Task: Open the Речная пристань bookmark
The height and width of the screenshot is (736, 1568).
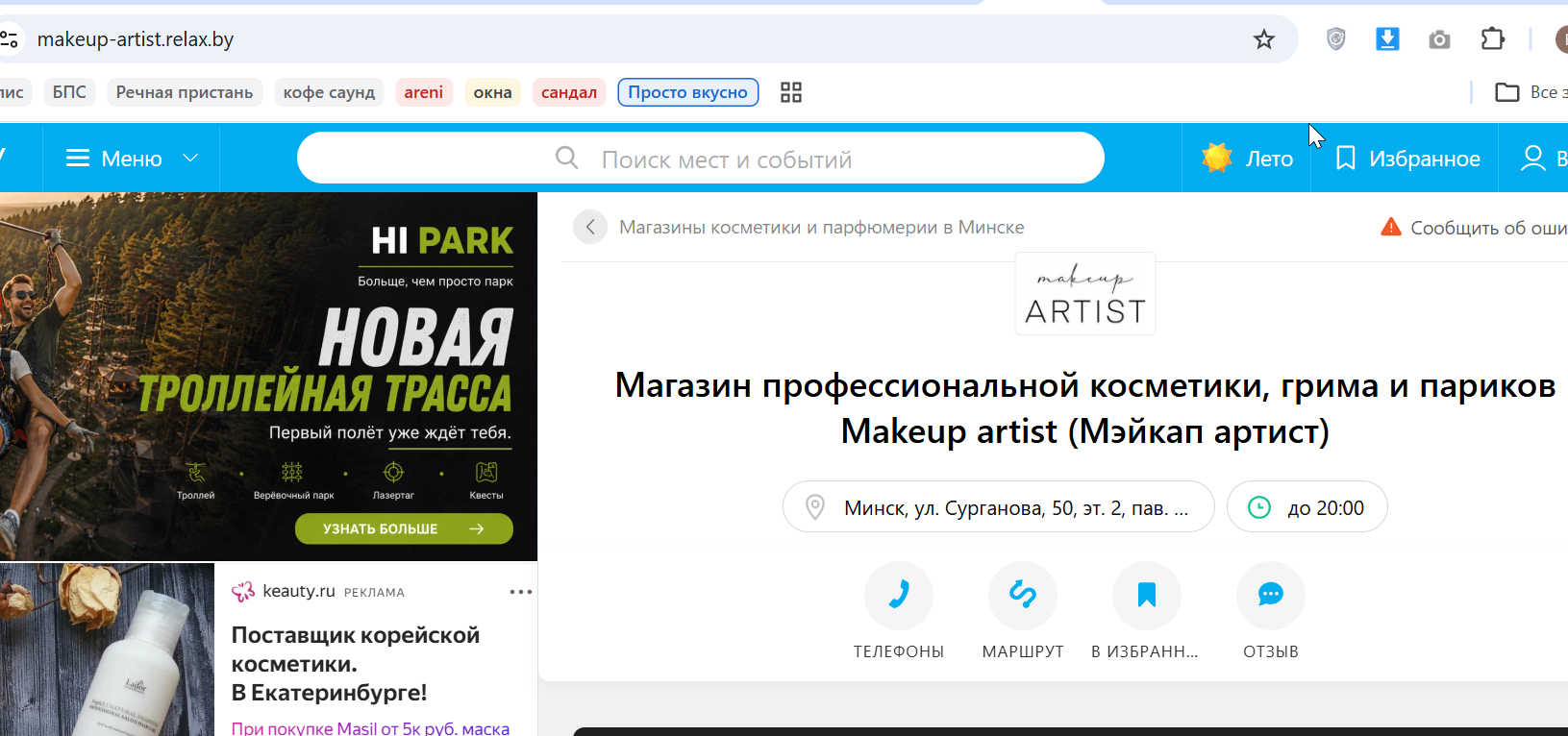Action: pos(185,92)
